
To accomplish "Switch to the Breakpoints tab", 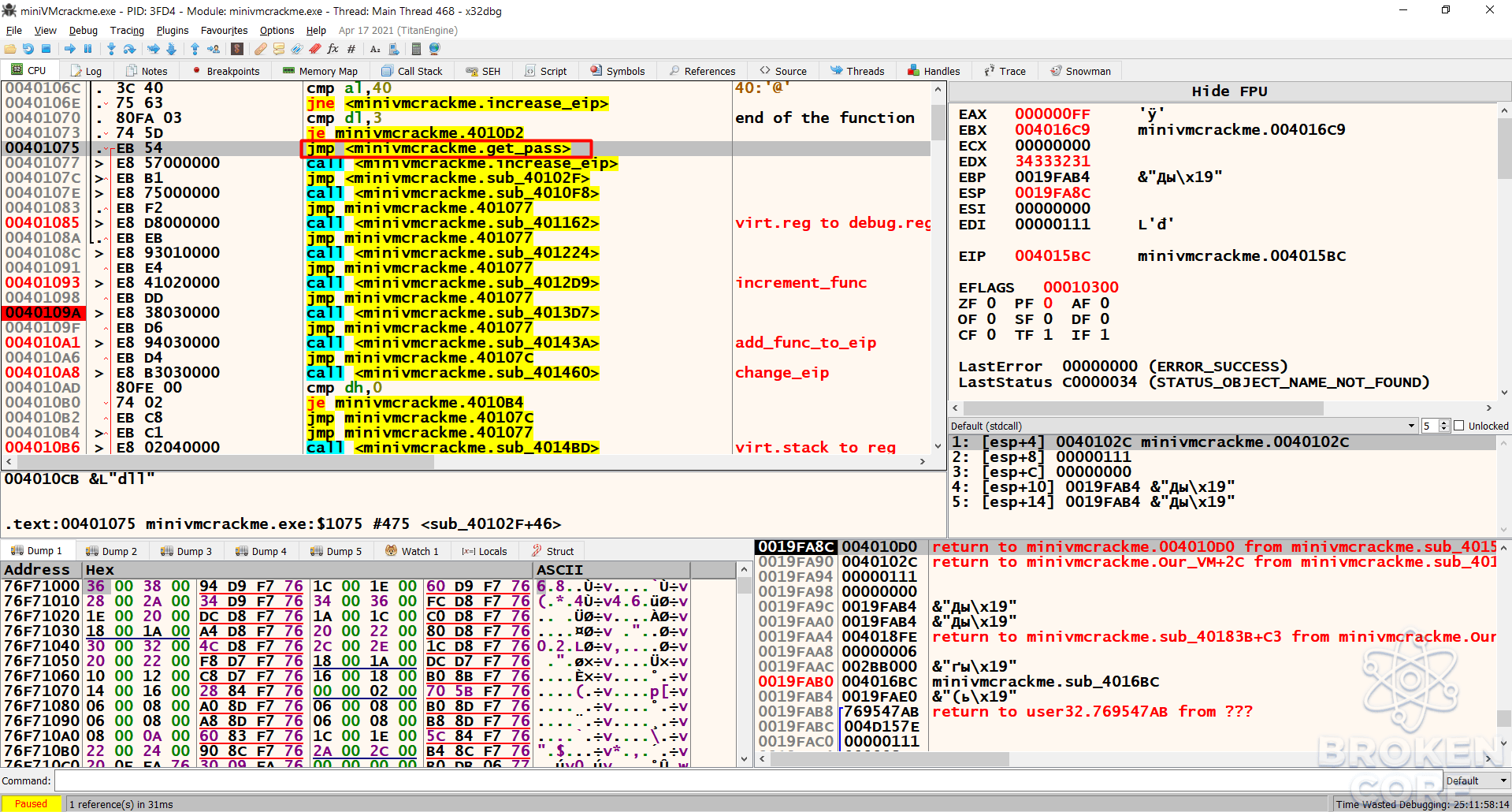I will click(x=225, y=71).
